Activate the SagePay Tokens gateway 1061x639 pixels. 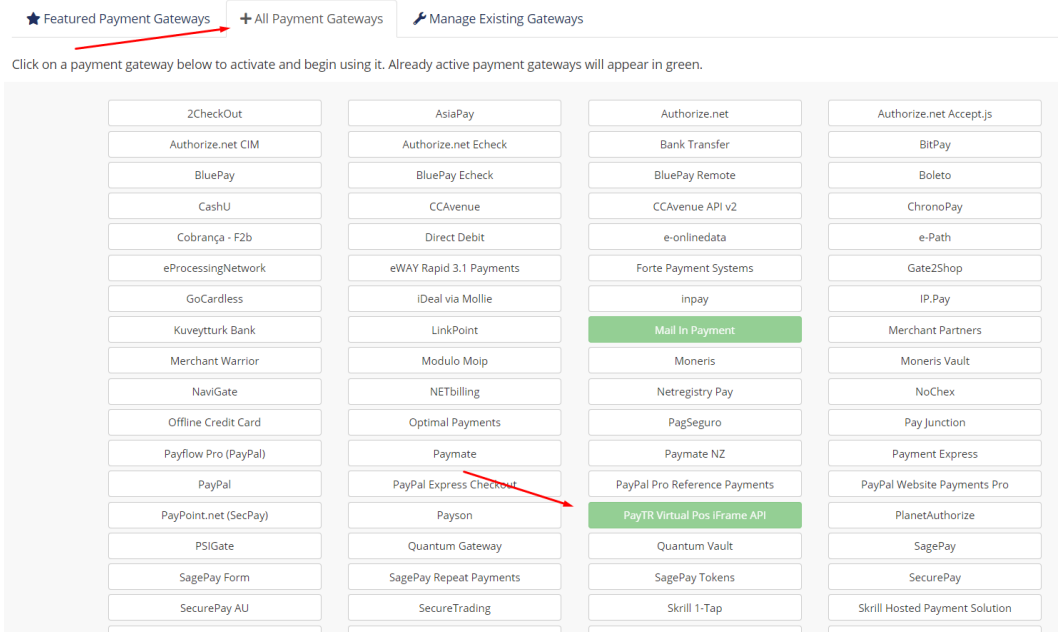click(x=694, y=578)
